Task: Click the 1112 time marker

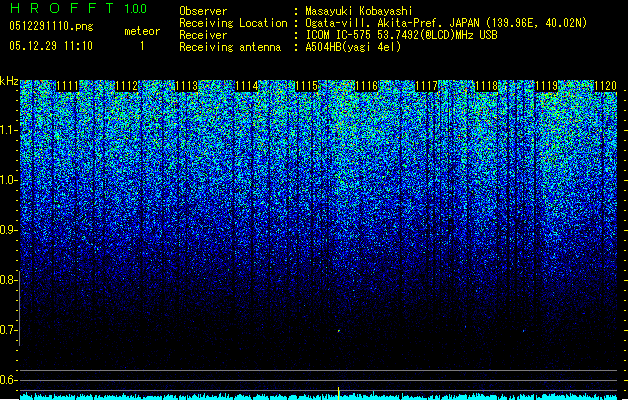Action: click(x=127, y=86)
